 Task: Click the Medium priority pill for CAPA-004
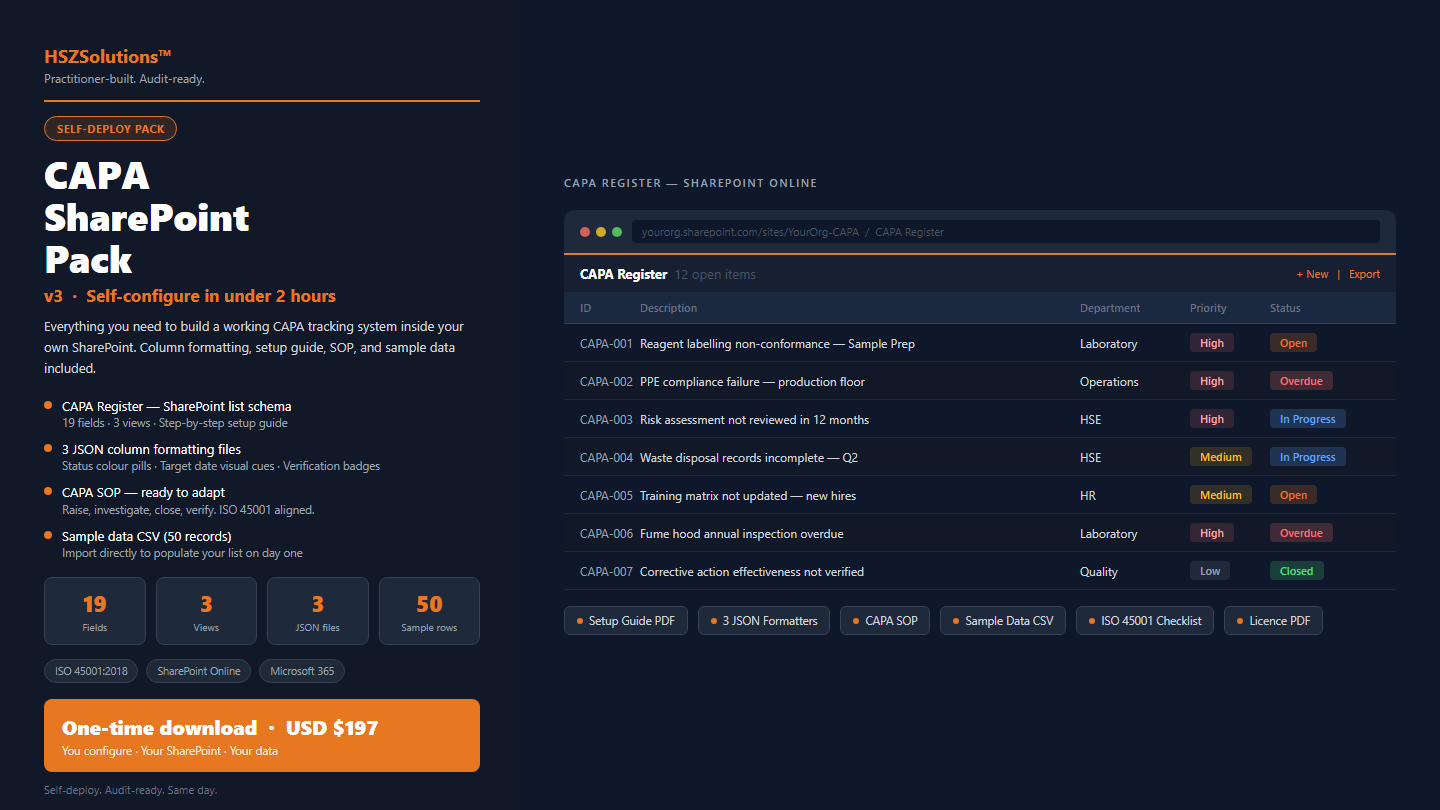click(x=1221, y=457)
